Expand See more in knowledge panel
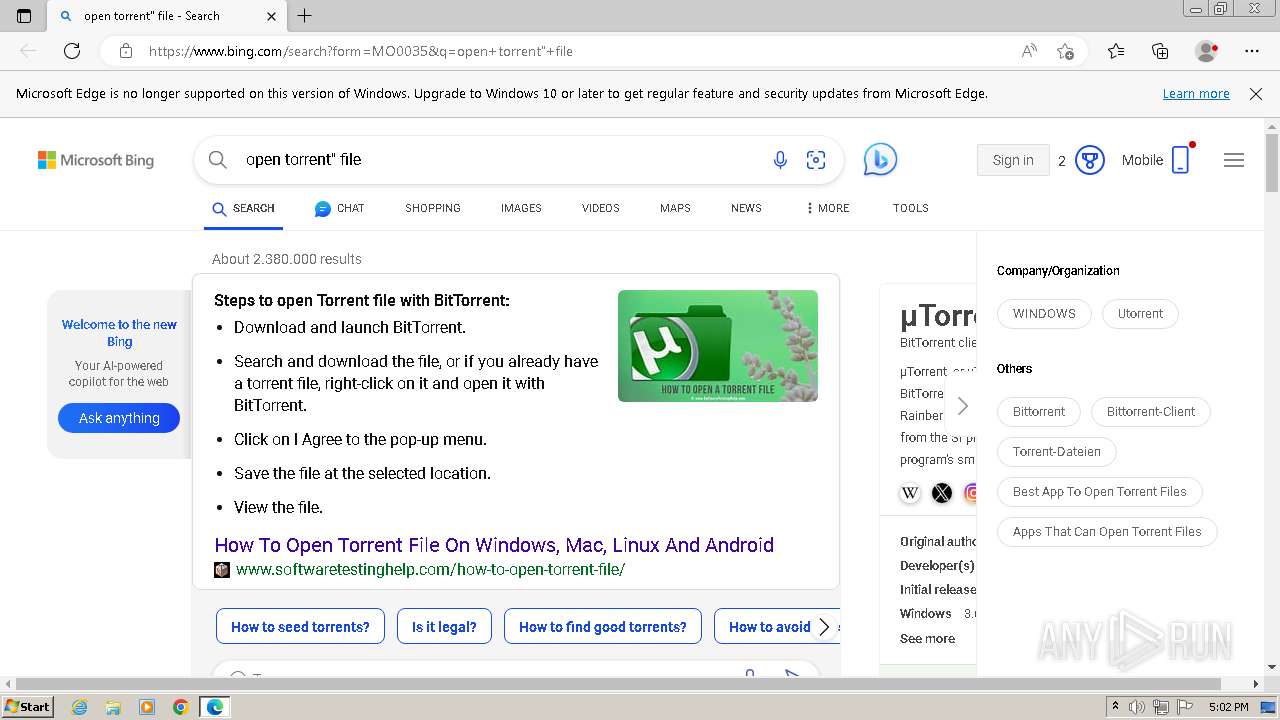 pos(927,638)
